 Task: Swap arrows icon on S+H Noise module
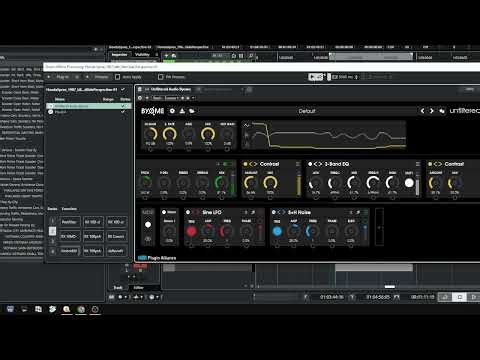[281, 212]
